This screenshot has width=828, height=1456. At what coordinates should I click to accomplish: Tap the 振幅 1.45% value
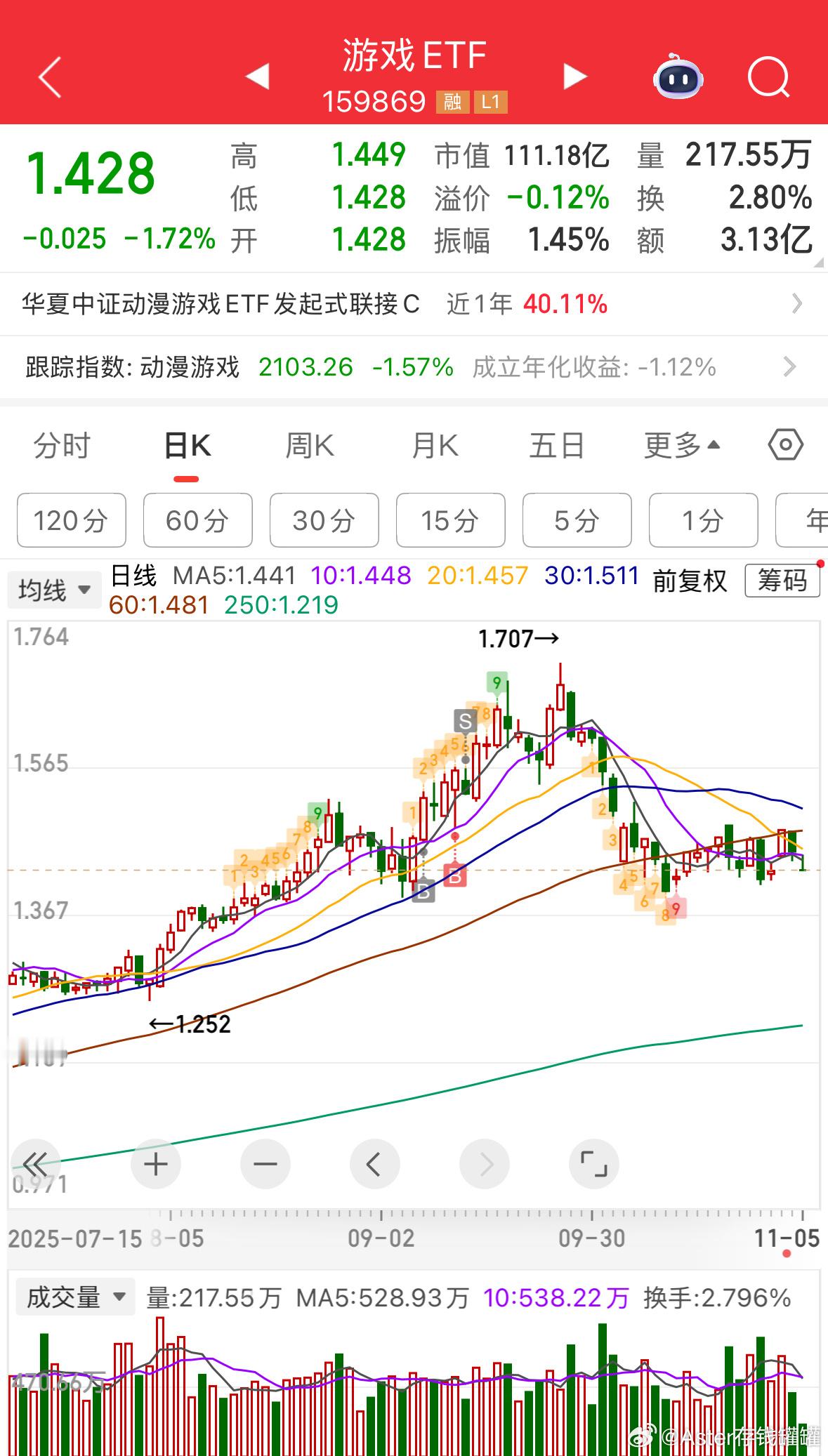569,240
